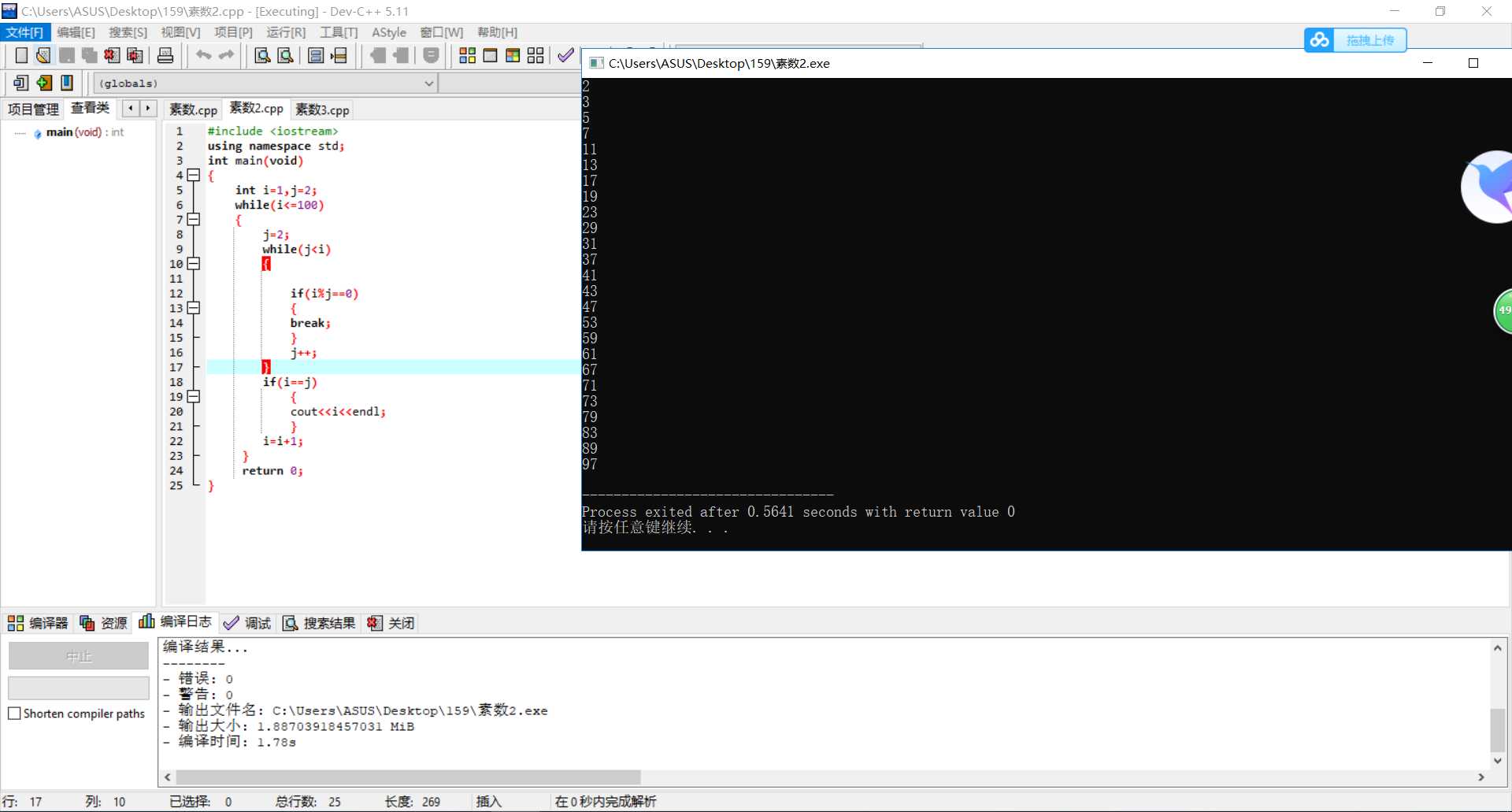The width and height of the screenshot is (1512, 812).
Task: Collapse code fold at line 7
Action: [194, 219]
